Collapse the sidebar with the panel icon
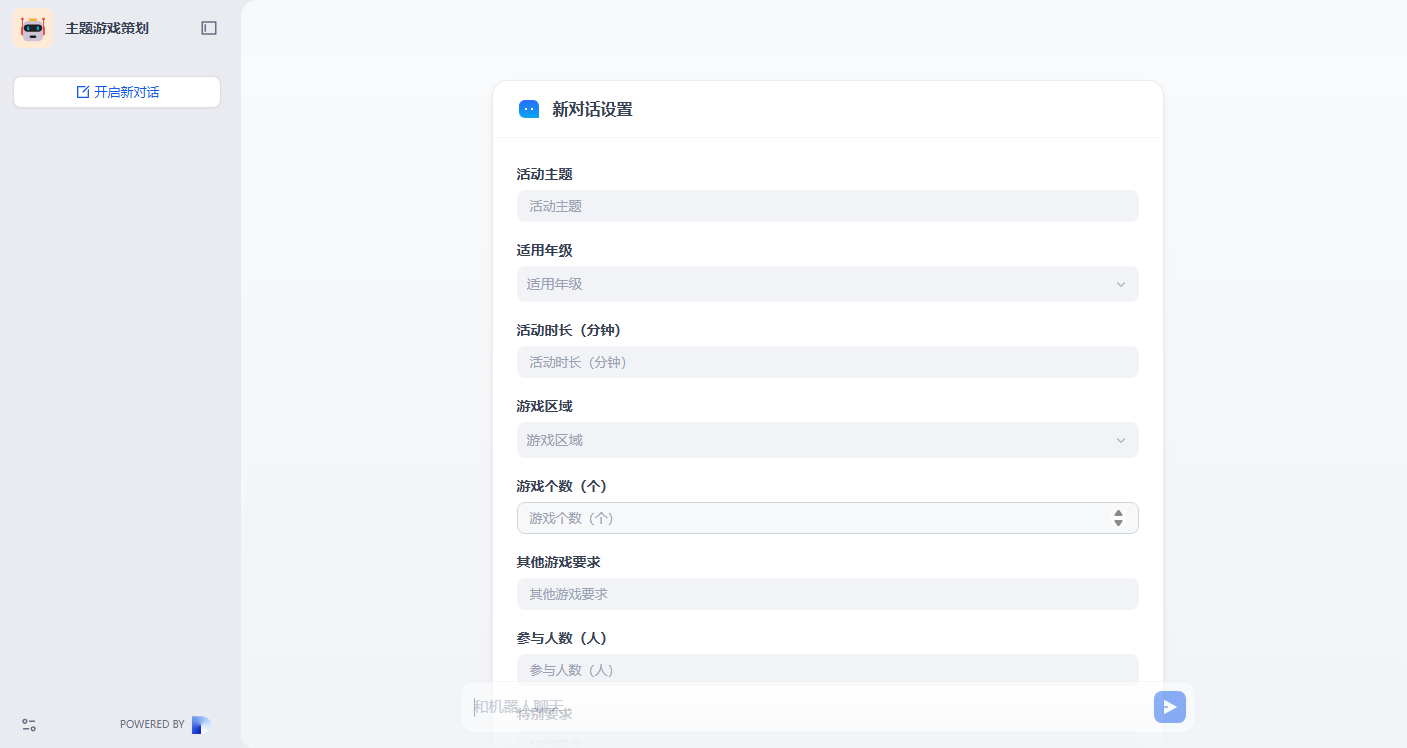 pos(209,28)
